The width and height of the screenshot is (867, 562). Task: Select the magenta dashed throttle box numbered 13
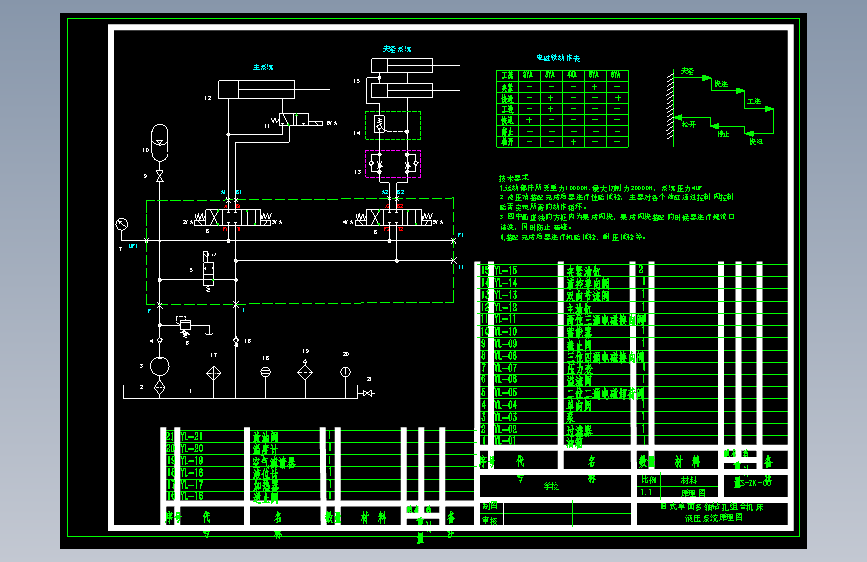point(393,164)
